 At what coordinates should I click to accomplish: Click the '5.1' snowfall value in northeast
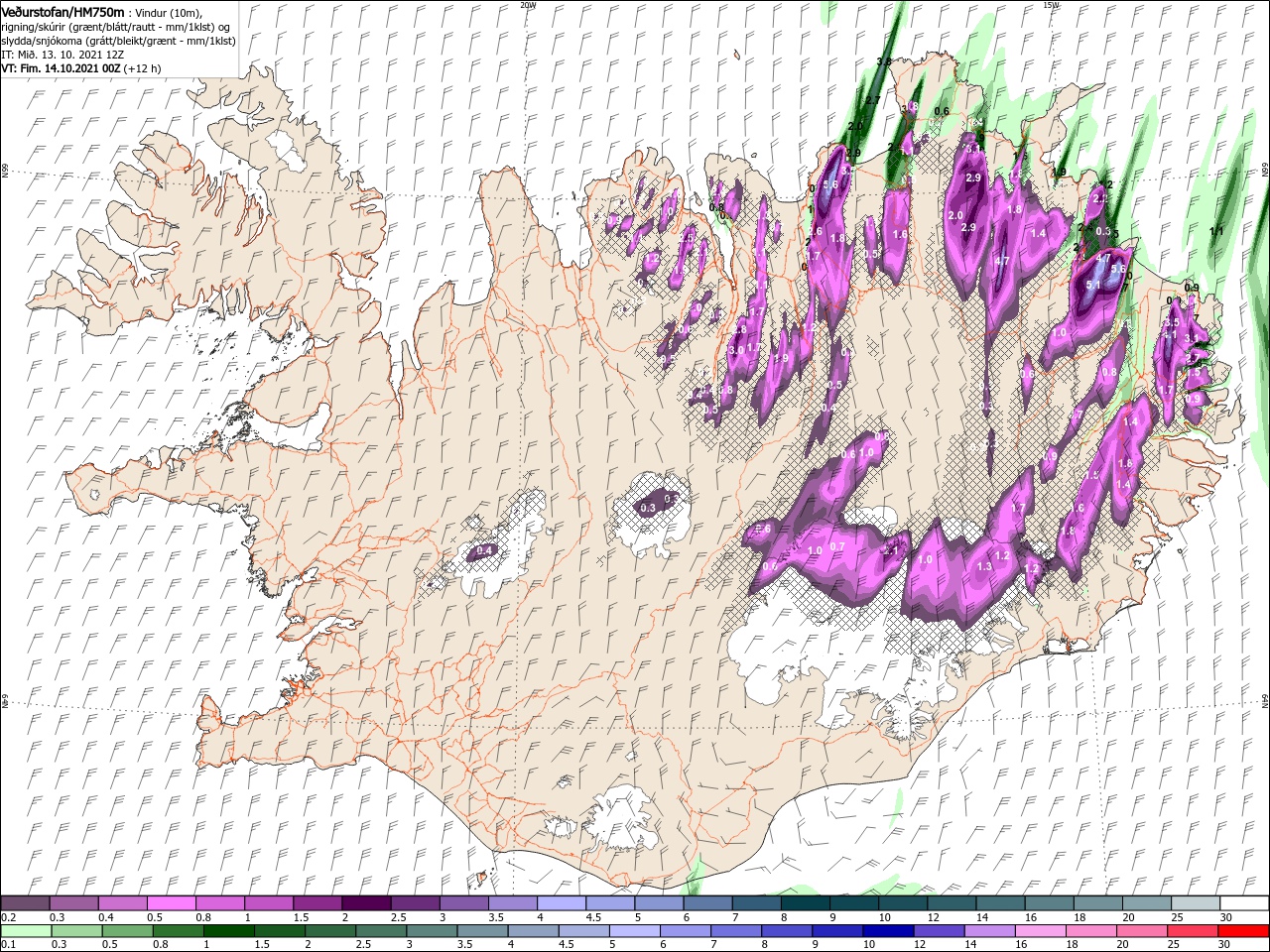coord(1094,285)
